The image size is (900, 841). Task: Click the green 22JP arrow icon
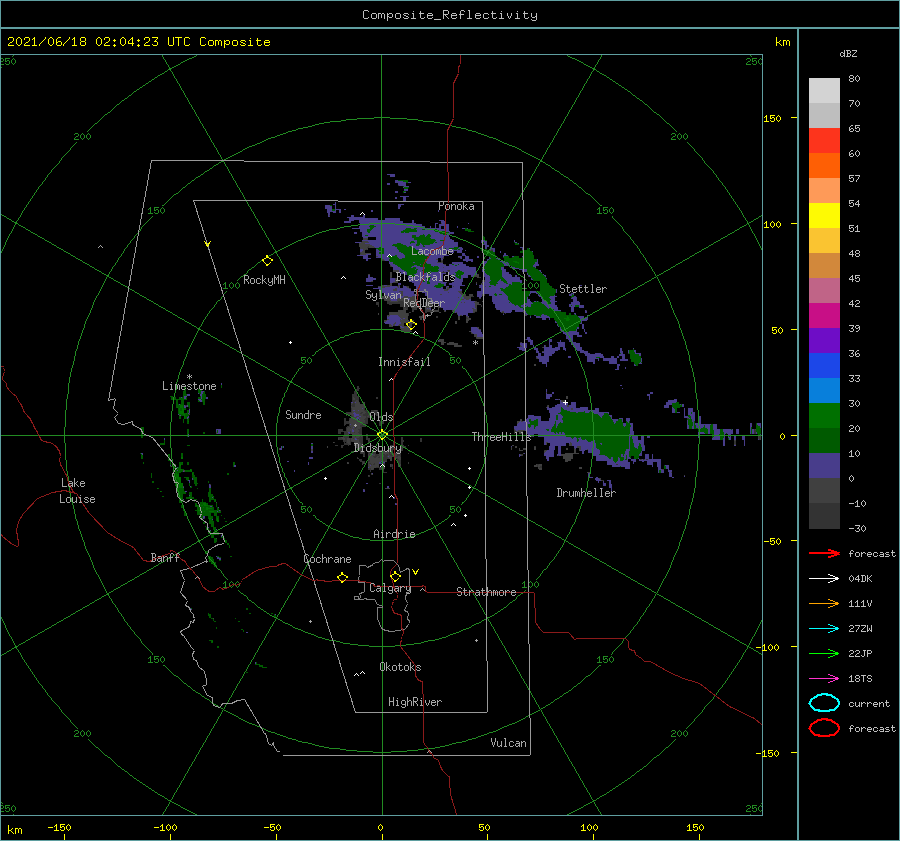(x=824, y=653)
